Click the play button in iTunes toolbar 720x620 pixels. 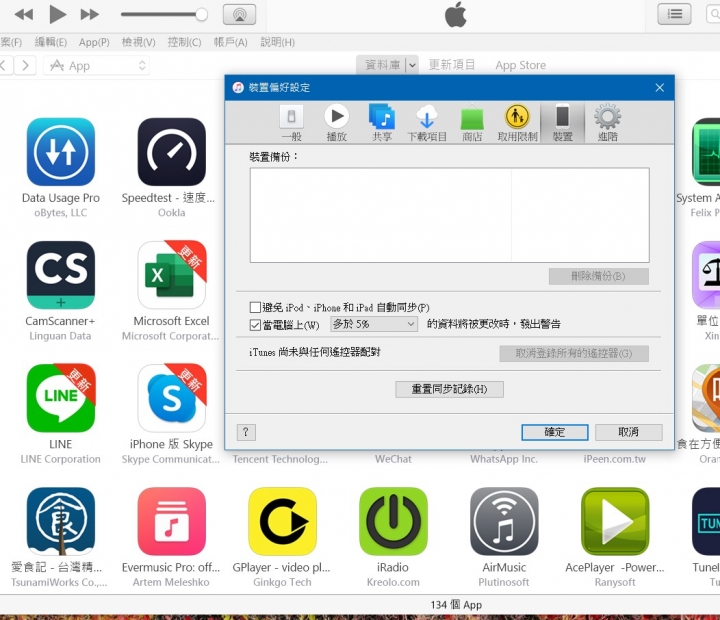(57, 14)
